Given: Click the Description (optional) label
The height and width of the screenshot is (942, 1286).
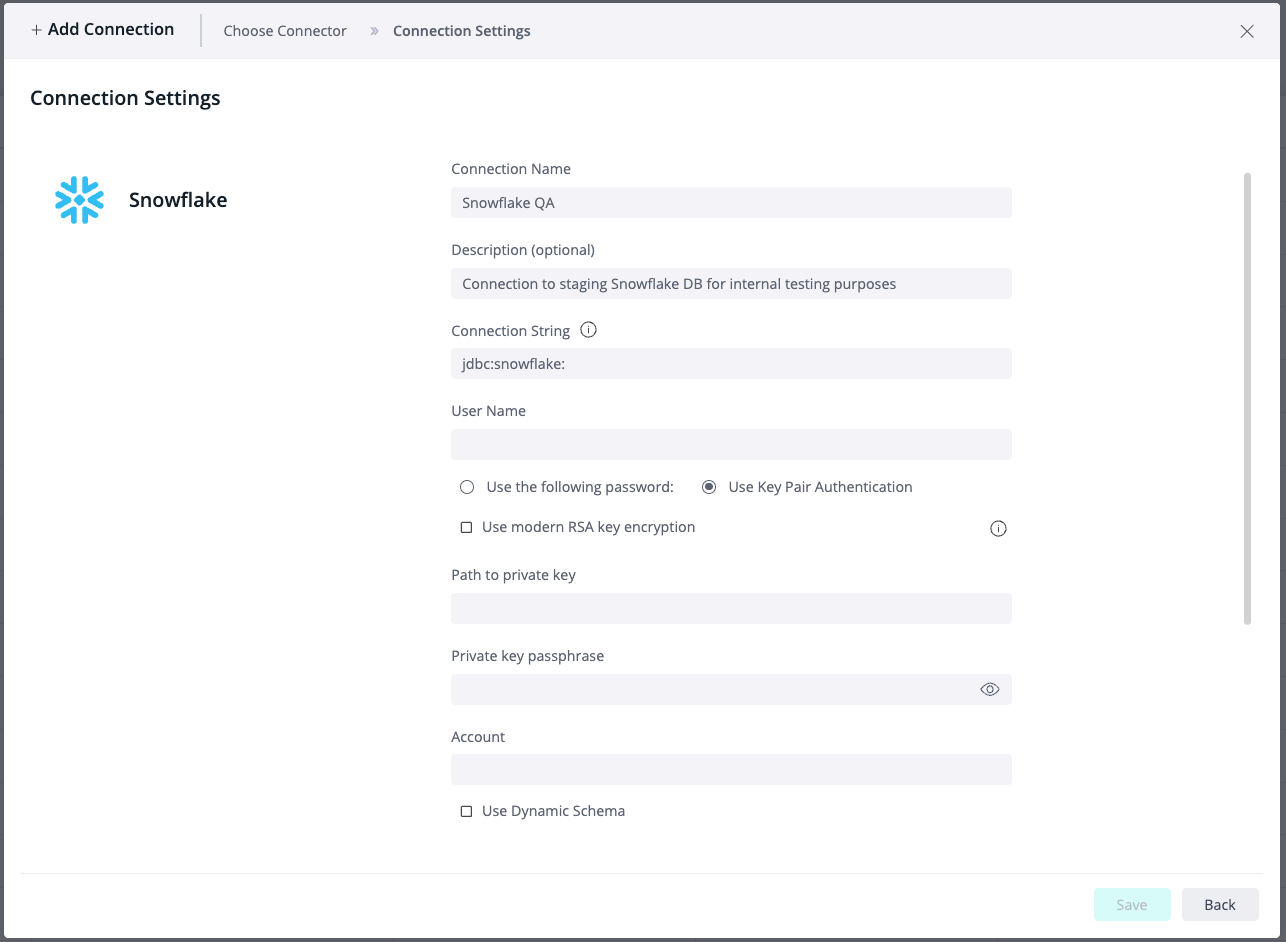Looking at the screenshot, I should [523, 250].
